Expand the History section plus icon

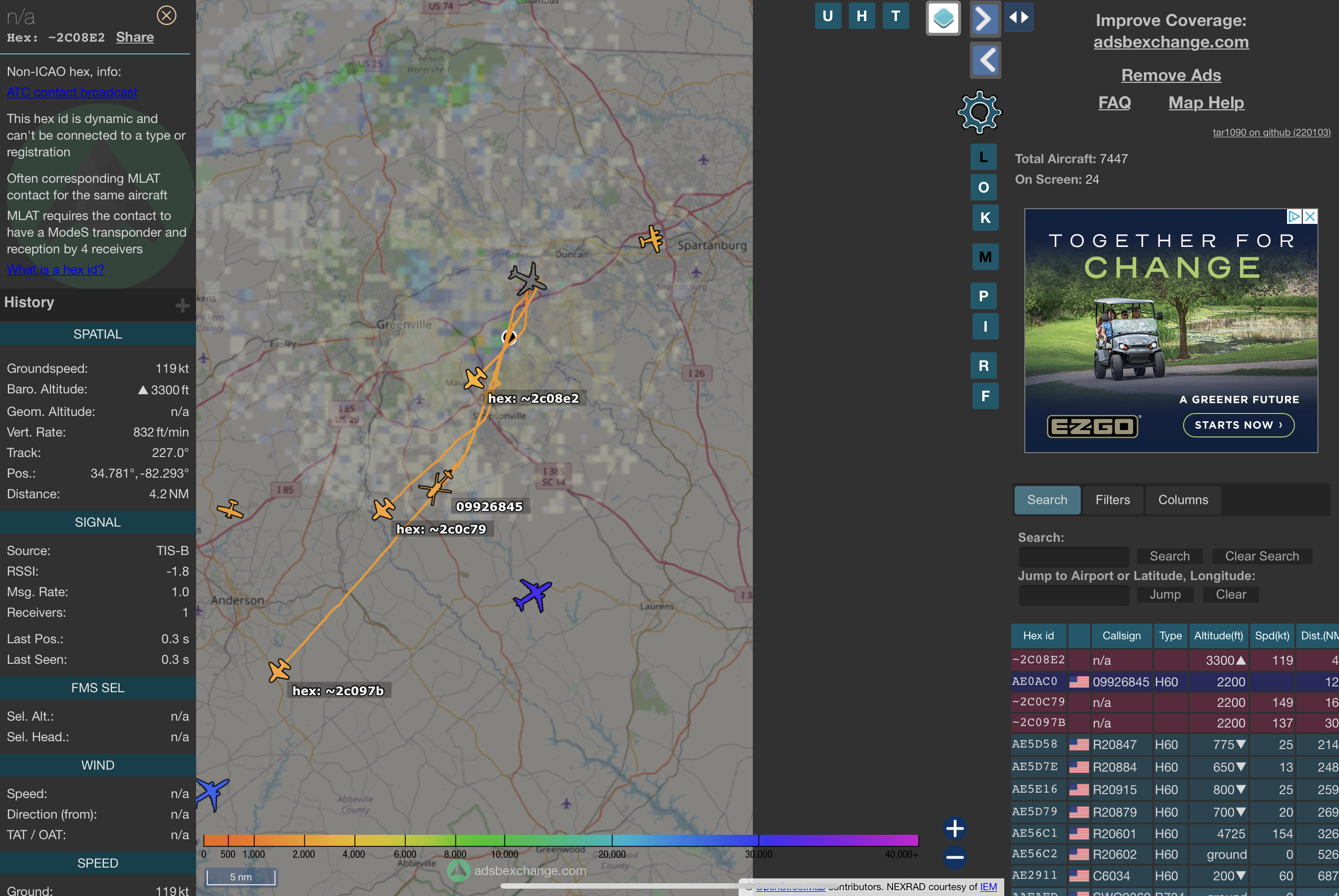[182, 305]
